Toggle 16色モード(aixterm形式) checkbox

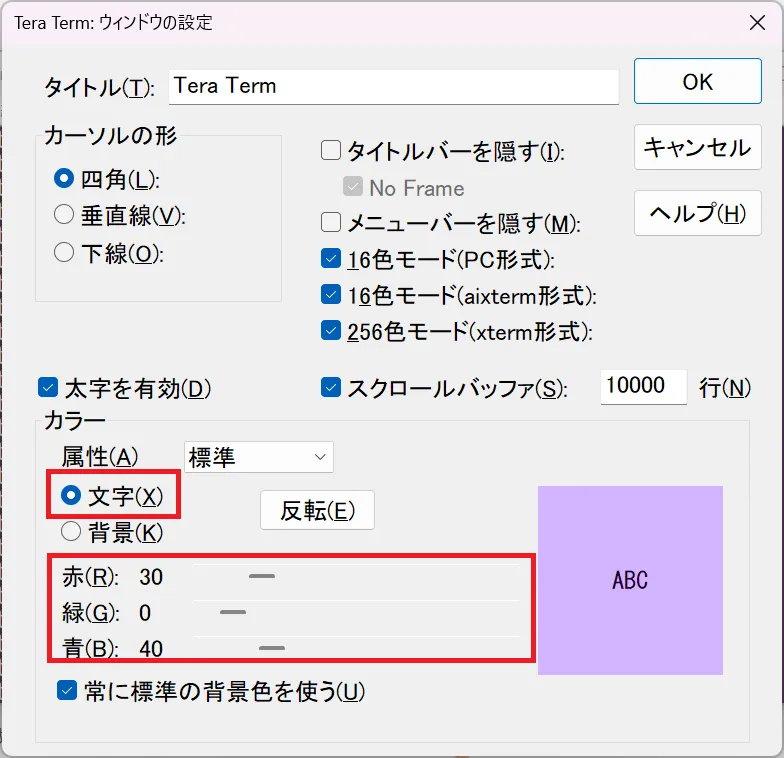coord(330,294)
